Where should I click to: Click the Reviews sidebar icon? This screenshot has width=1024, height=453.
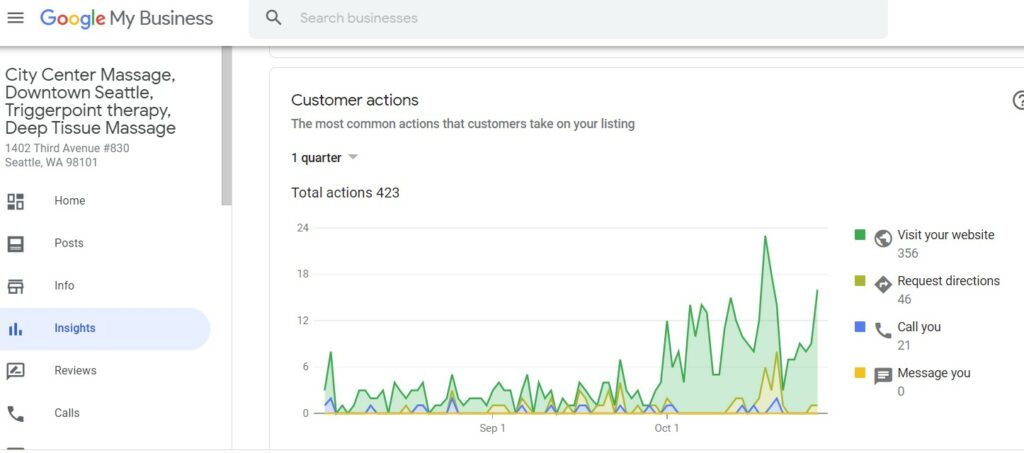pos(15,371)
